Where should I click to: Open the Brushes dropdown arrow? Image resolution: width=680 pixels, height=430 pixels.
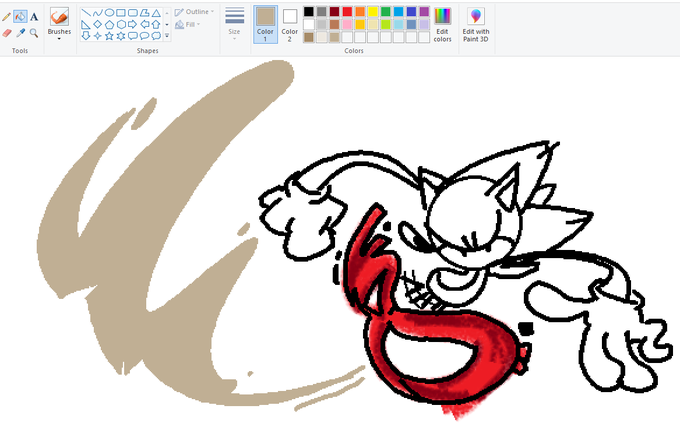click(x=59, y=39)
